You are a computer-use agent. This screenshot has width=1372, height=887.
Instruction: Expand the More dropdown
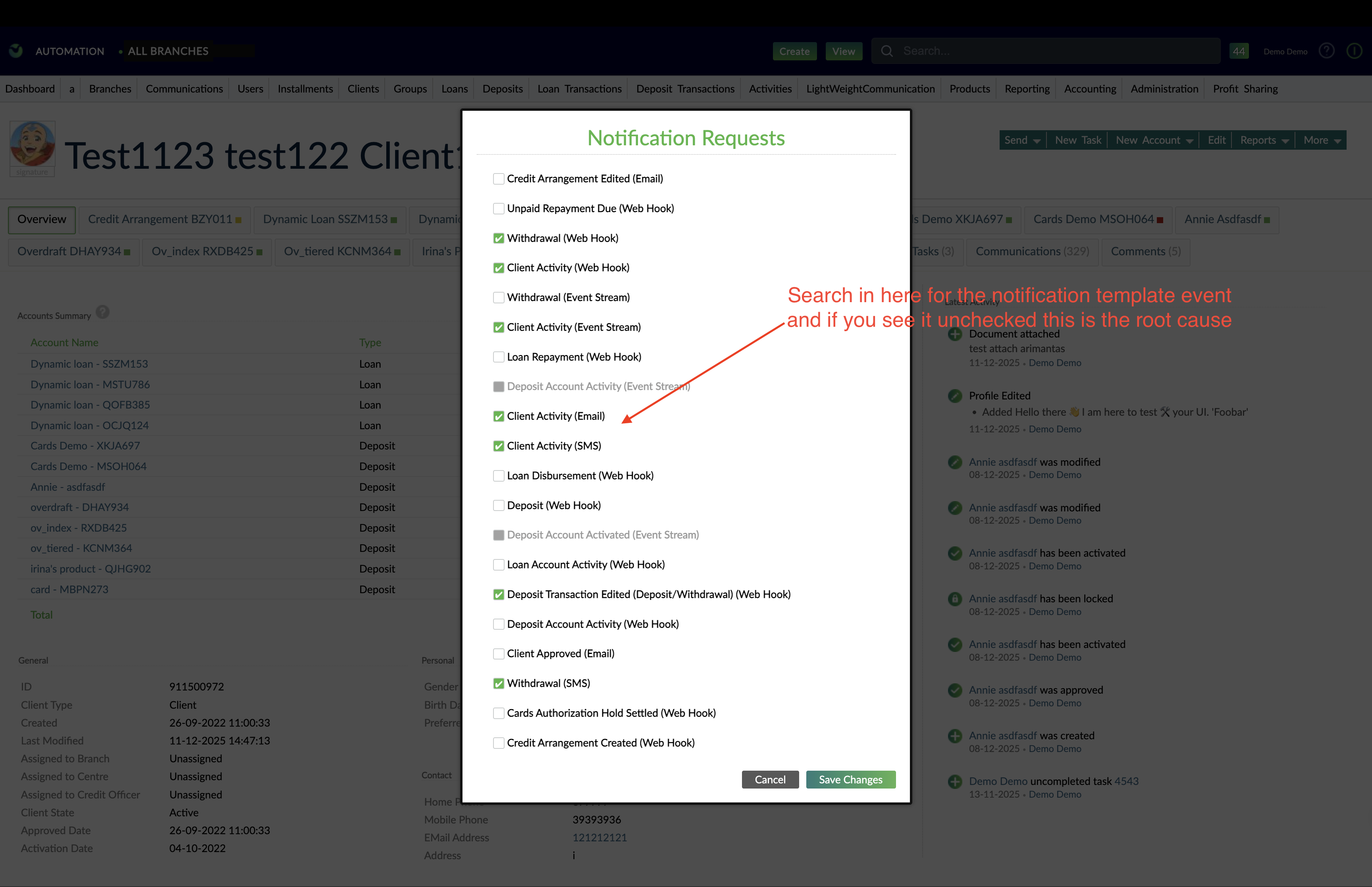tap(1321, 139)
